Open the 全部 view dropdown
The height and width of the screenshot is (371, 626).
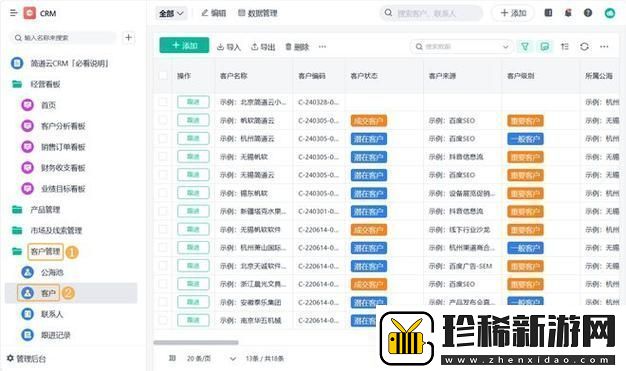171,13
